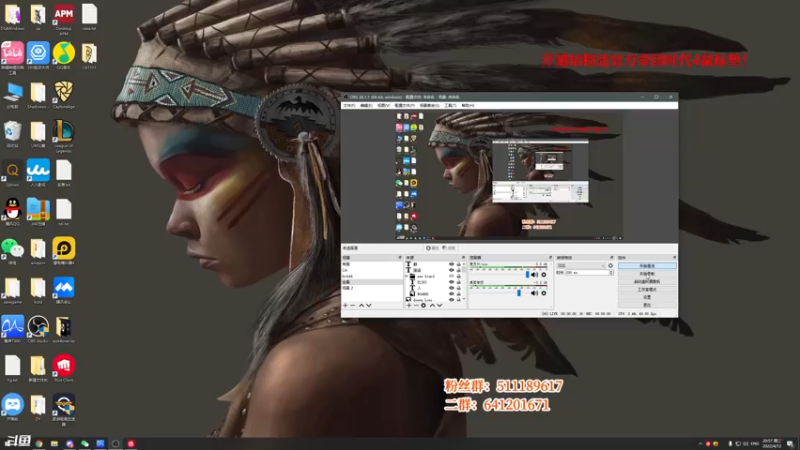This screenshot has height=450, width=800.
Task: Open the scene transition type dropdown
Action: click(581, 265)
